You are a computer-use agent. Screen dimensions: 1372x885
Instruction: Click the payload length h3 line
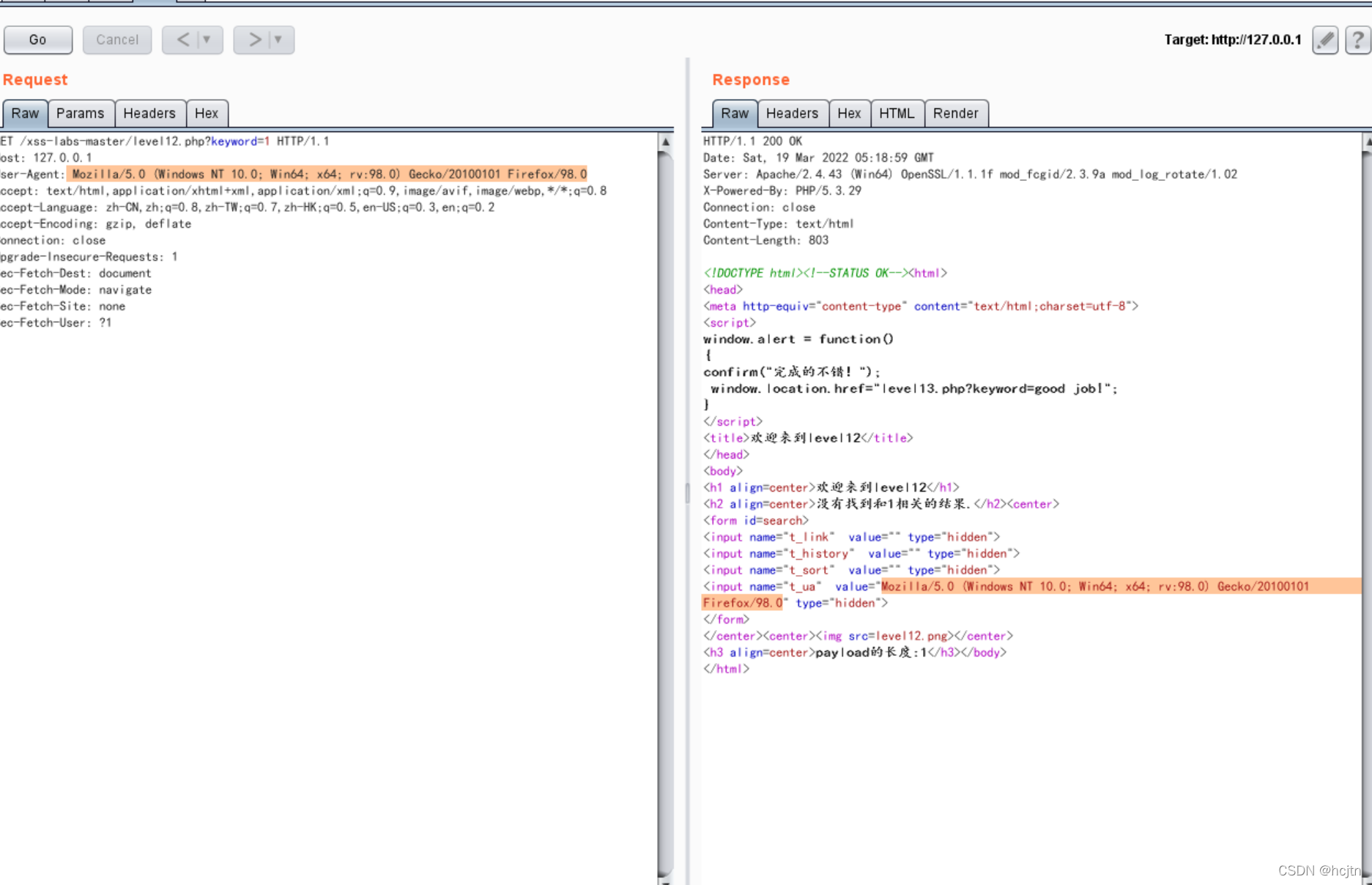point(855,653)
